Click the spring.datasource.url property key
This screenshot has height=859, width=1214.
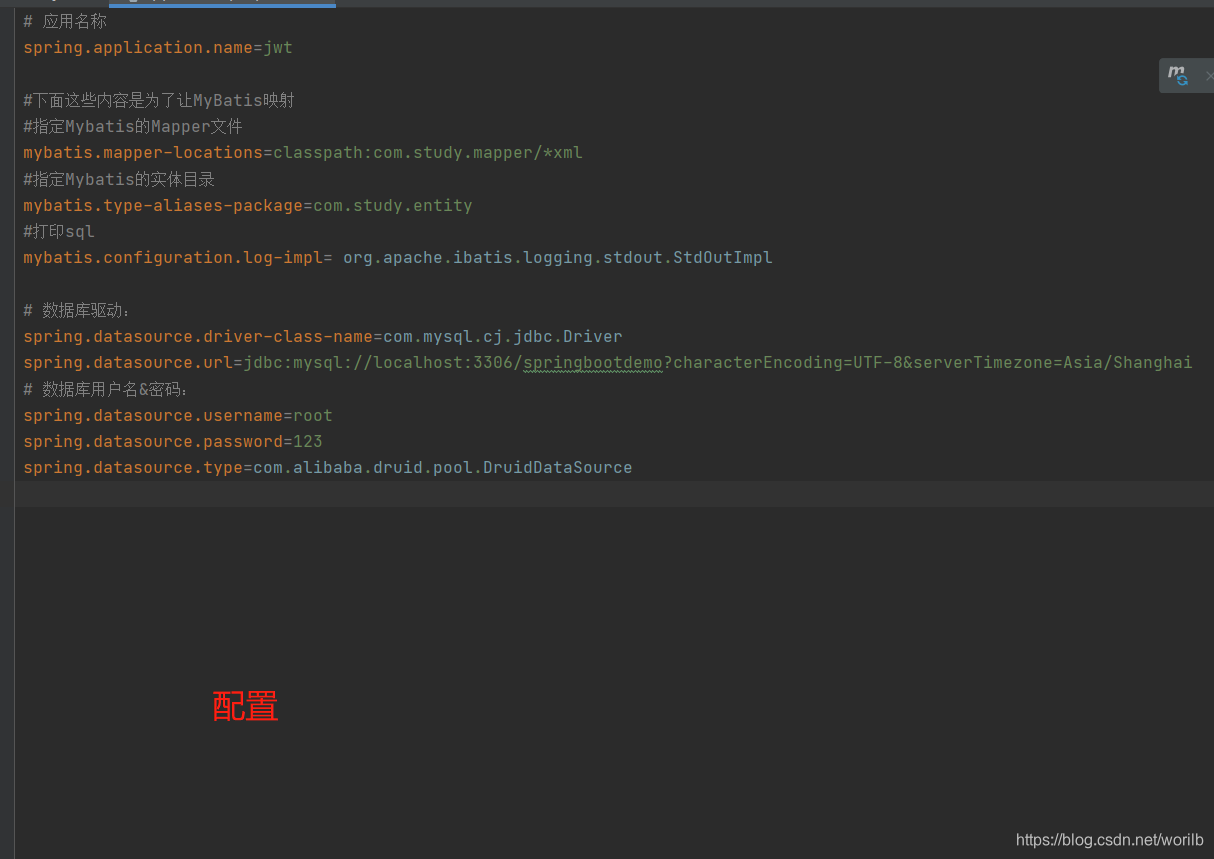tap(128, 362)
